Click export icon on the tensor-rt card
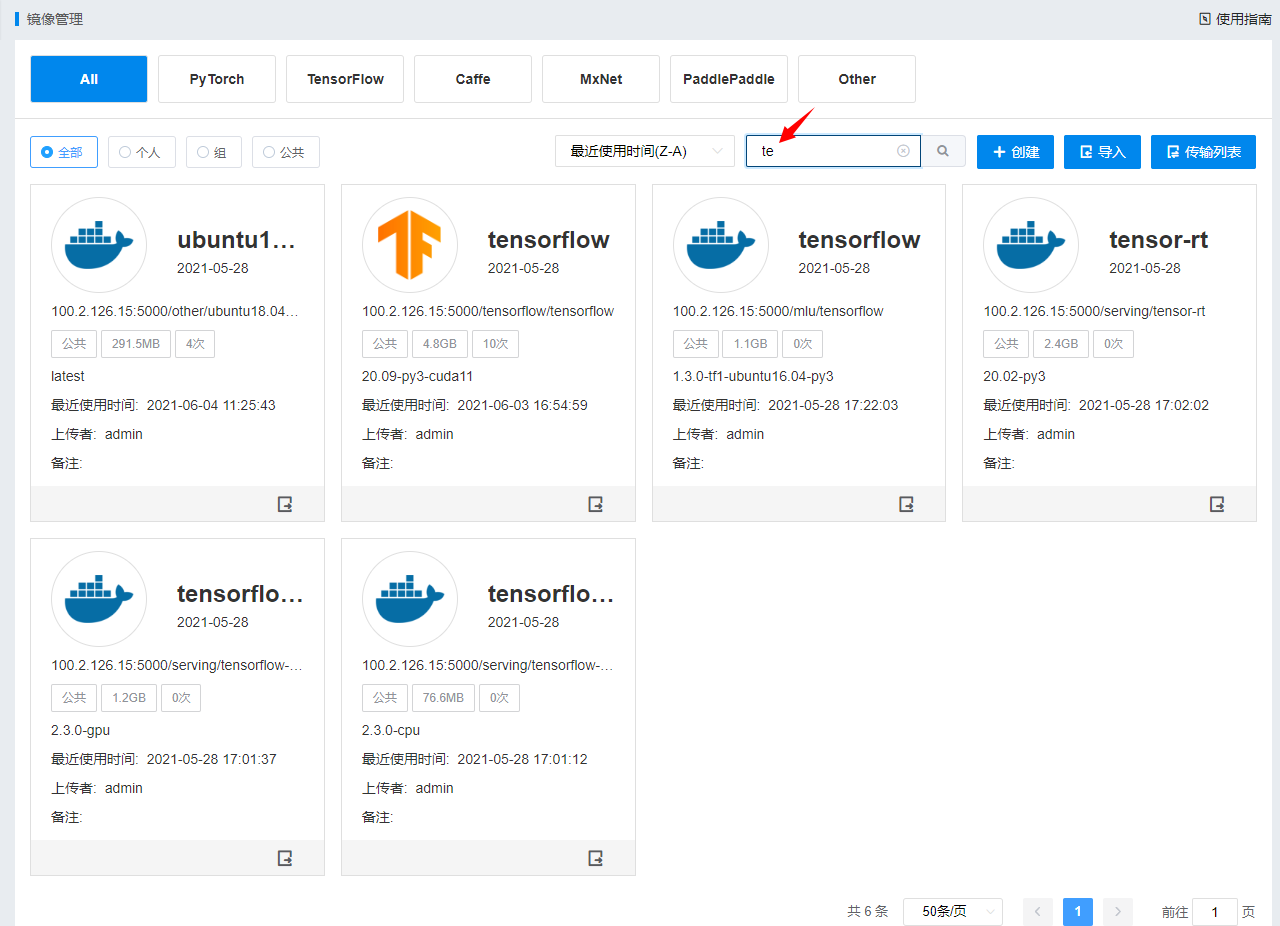Viewport: 1280px width, 926px height. (x=1217, y=504)
